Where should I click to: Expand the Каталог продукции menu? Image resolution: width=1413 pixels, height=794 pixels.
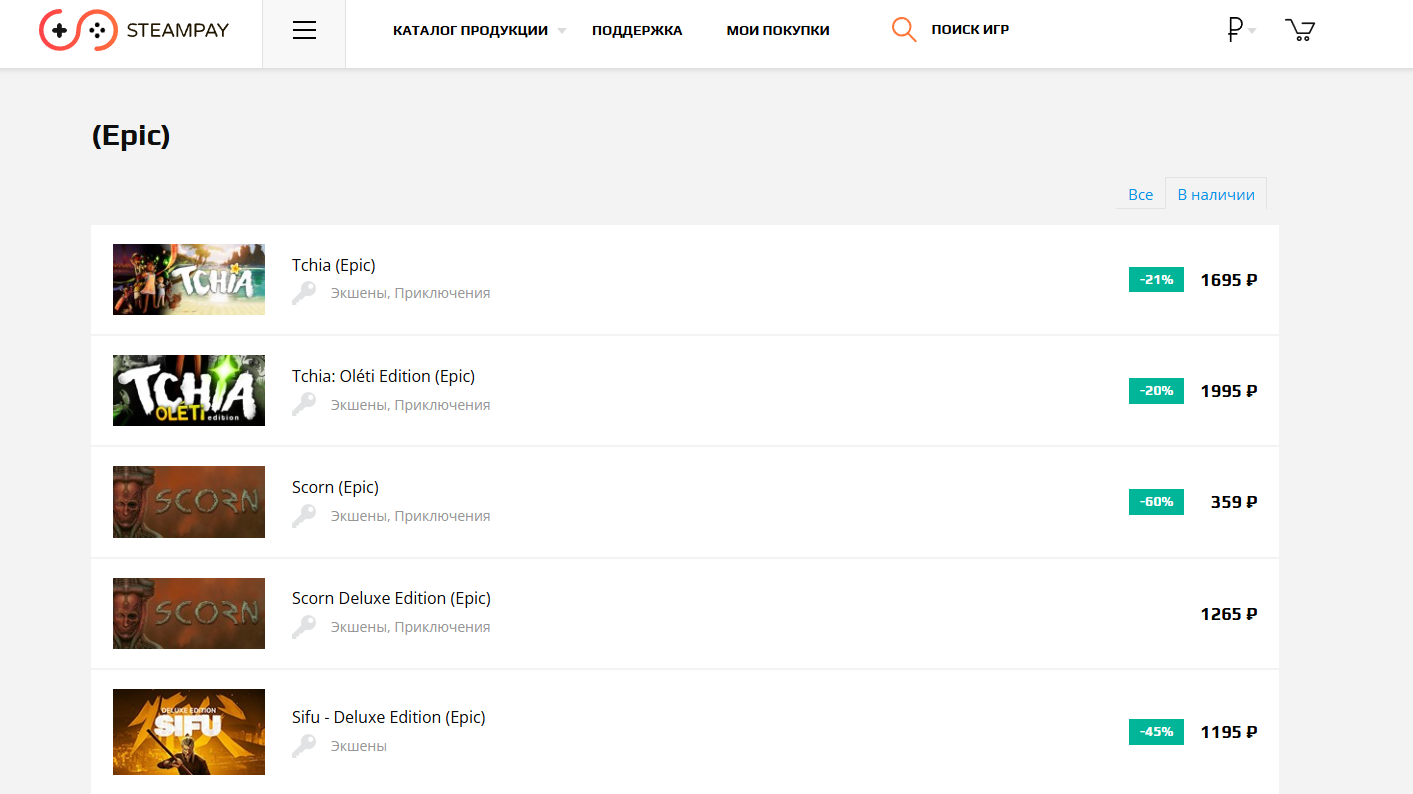click(x=479, y=30)
